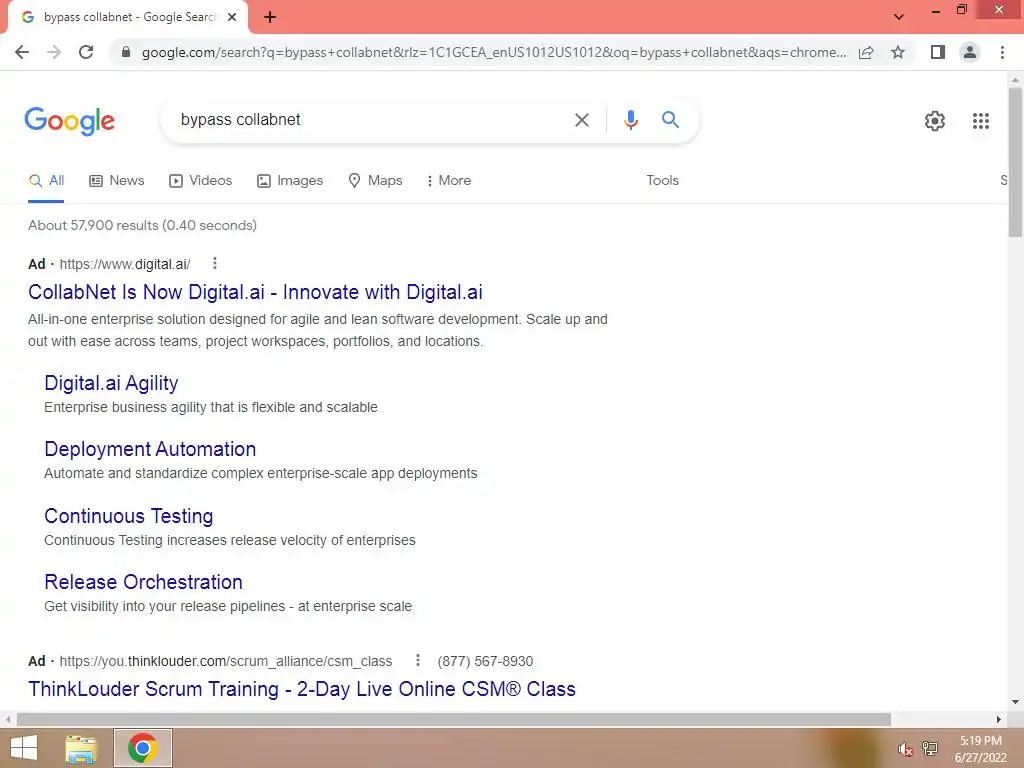Click the Chrome taskbar icon
The width and height of the screenshot is (1024, 768).
[142, 748]
